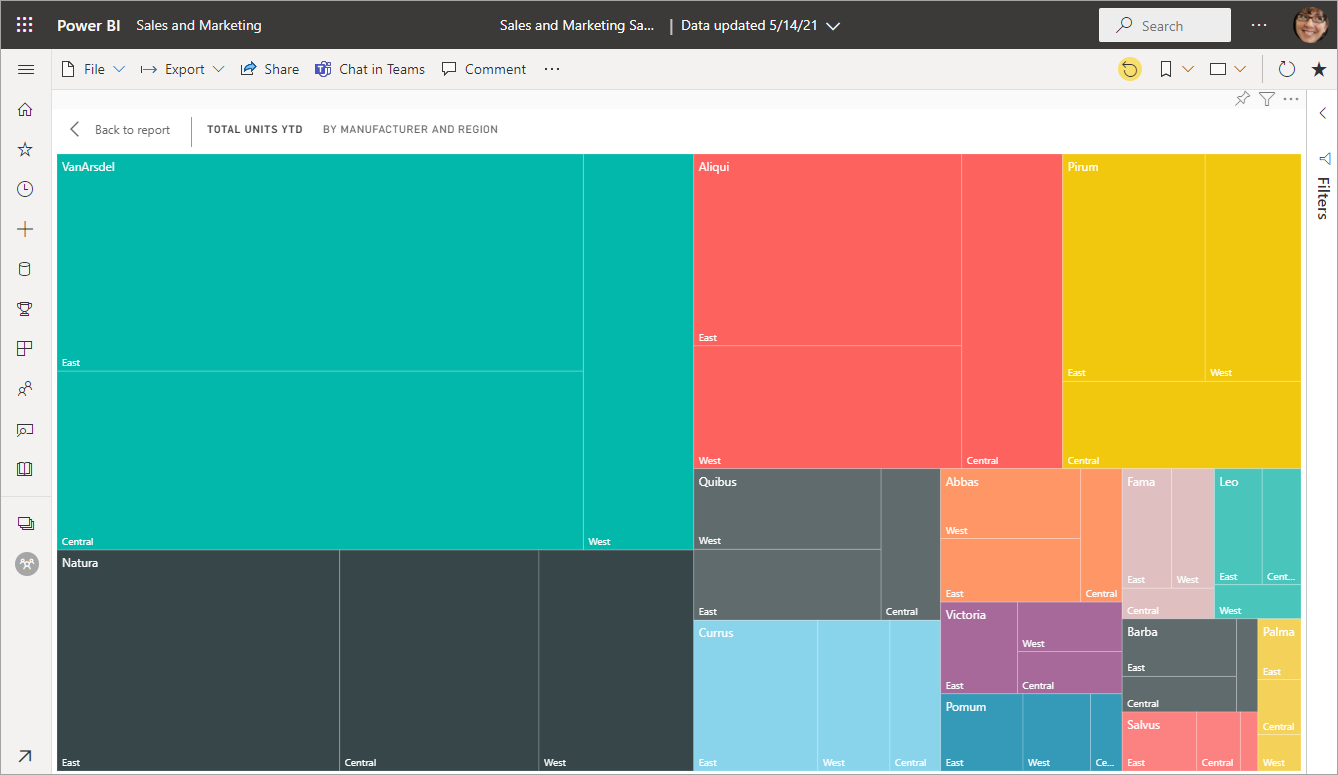This screenshot has height=775, width=1338.
Task: Select Aliqui East red tile
Action: (827, 250)
